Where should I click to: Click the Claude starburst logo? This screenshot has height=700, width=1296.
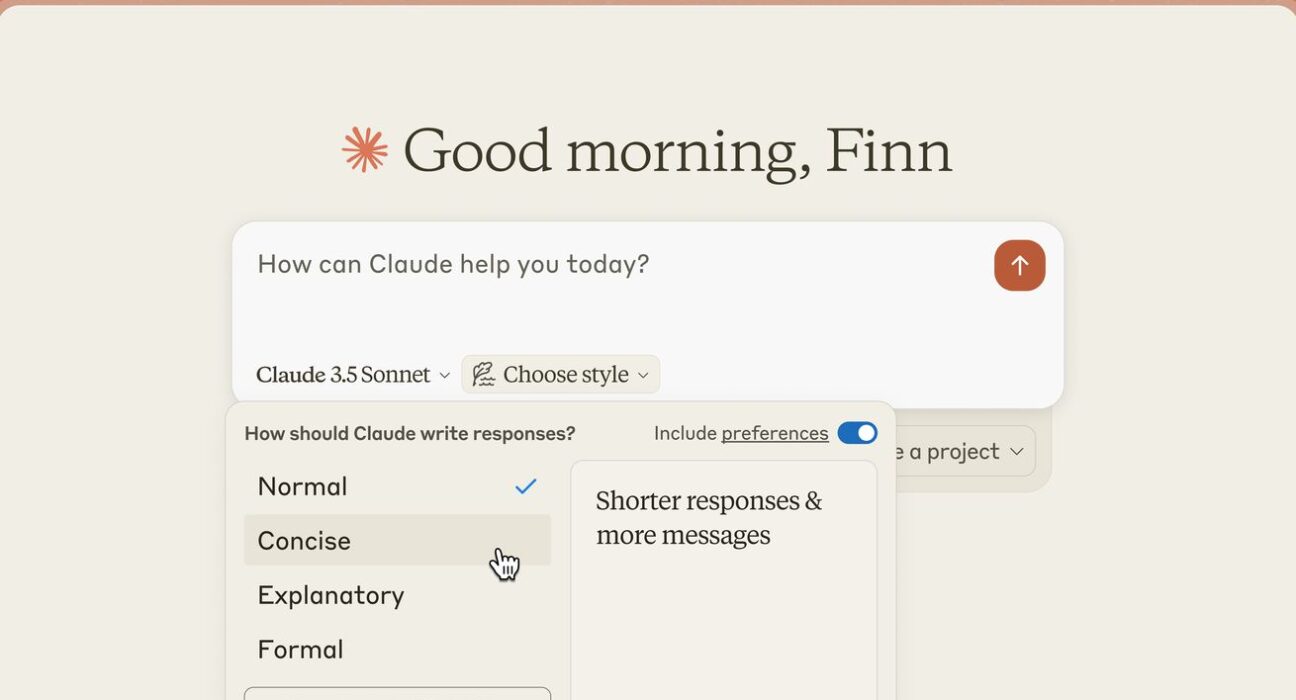(365, 150)
